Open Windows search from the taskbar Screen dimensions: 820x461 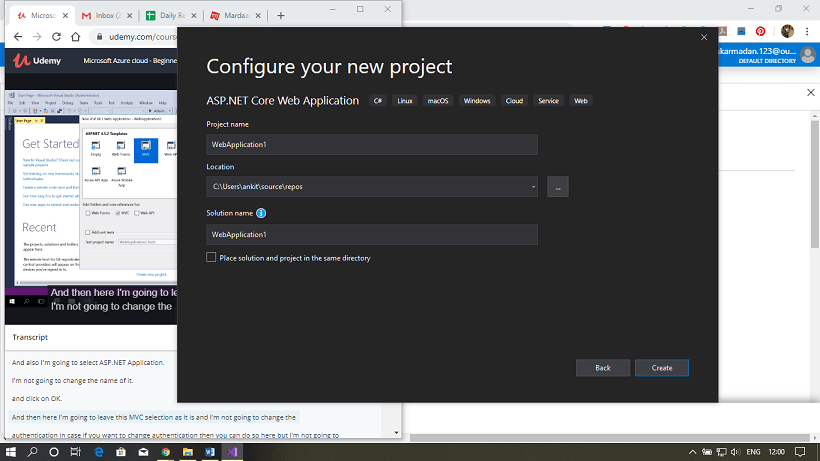32,452
